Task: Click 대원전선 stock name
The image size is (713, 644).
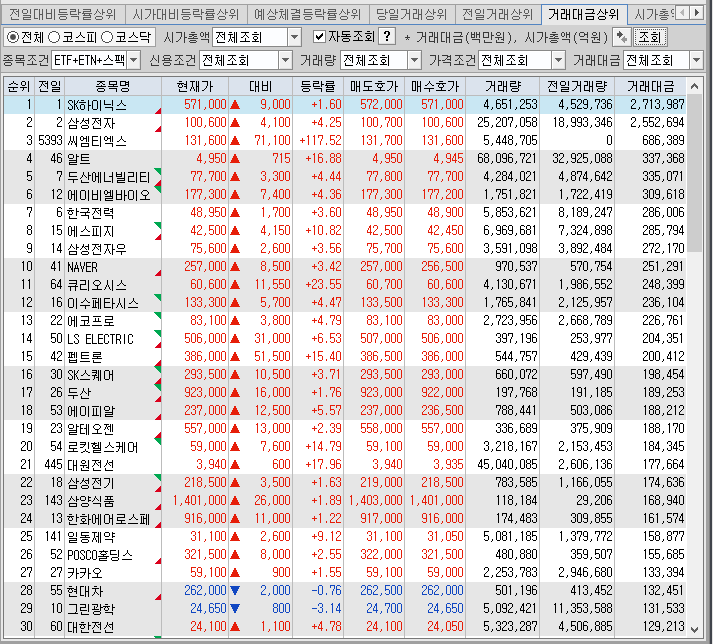Action: [x=90, y=465]
